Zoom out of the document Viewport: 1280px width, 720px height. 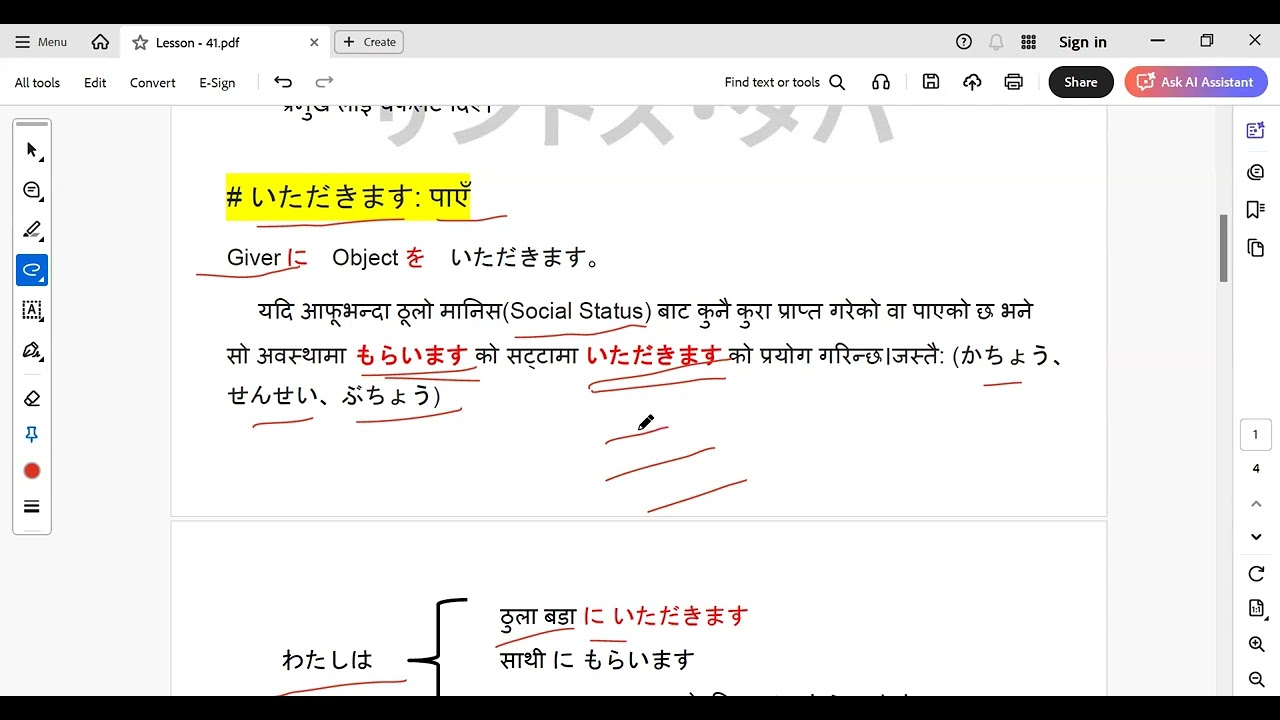point(1256,680)
